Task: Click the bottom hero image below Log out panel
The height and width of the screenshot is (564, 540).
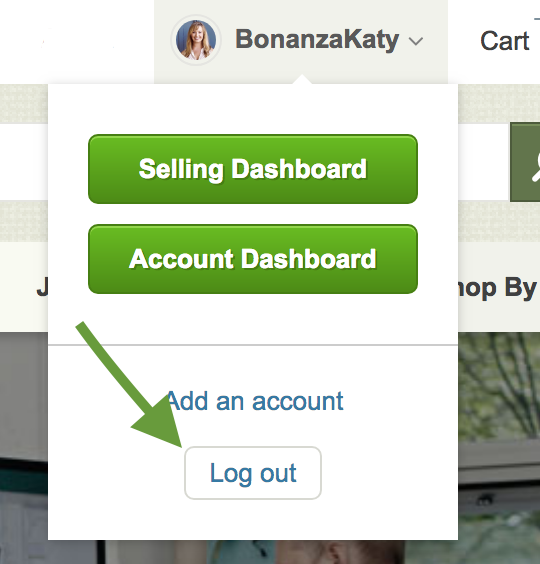Action: coord(253,552)
